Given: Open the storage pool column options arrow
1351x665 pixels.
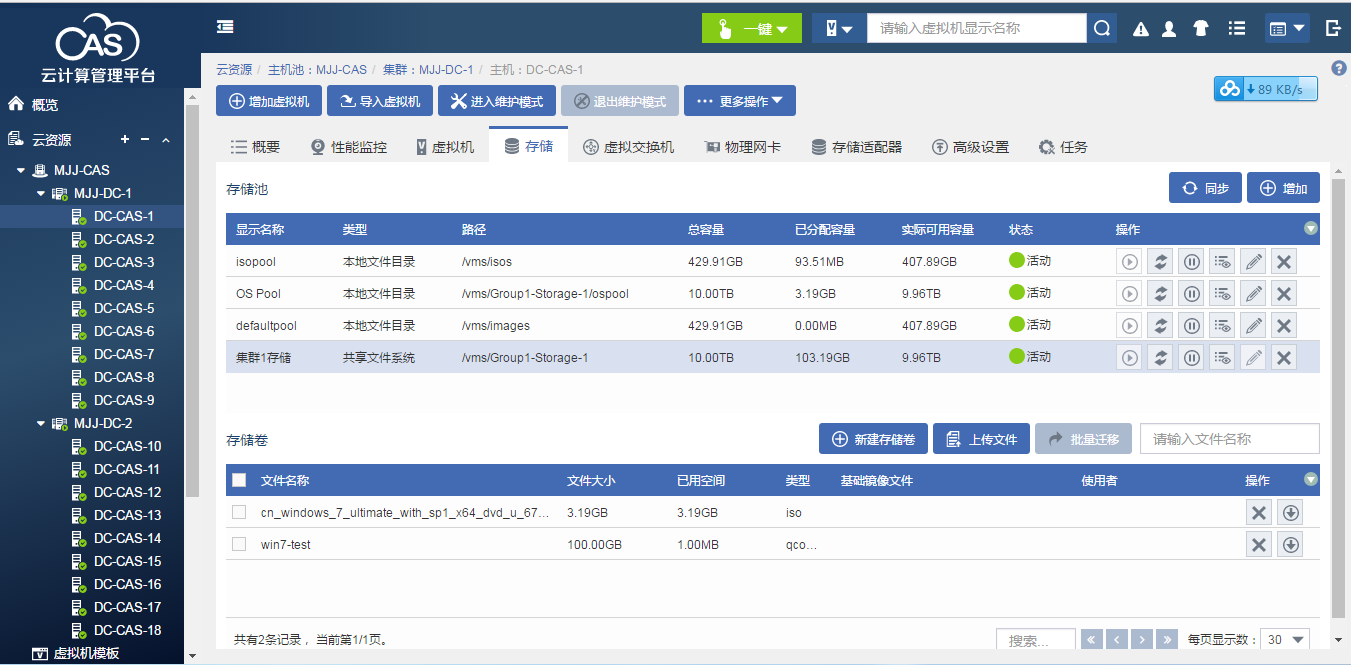Looking at the screenshot, I should coord(1311,229).
